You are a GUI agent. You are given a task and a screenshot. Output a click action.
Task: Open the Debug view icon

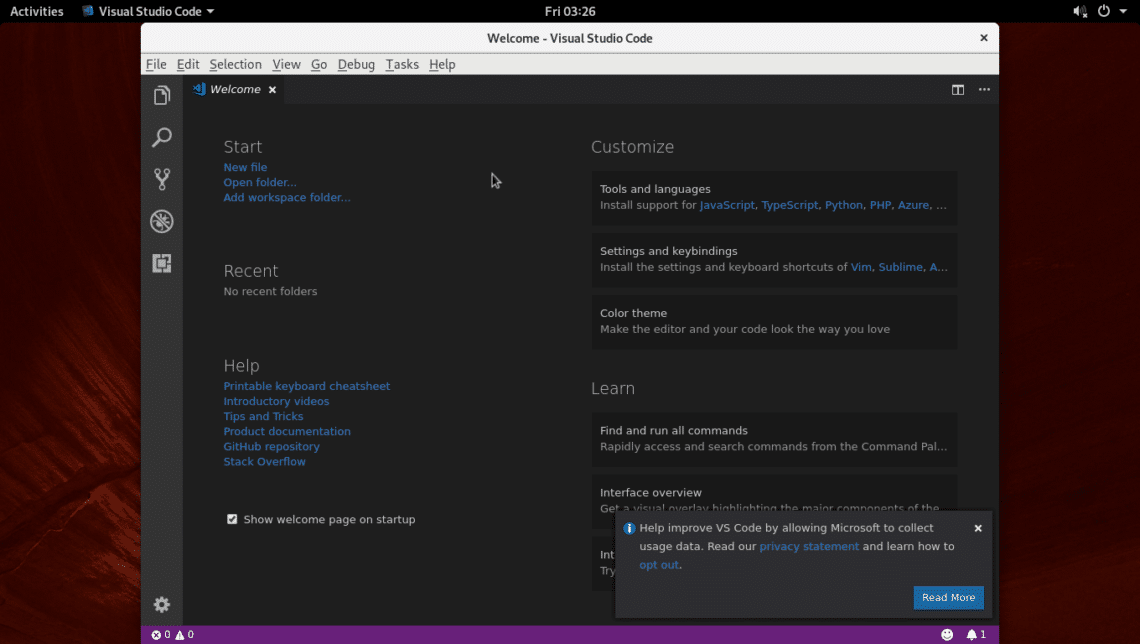pyautogui.click(x=162, y=221)
